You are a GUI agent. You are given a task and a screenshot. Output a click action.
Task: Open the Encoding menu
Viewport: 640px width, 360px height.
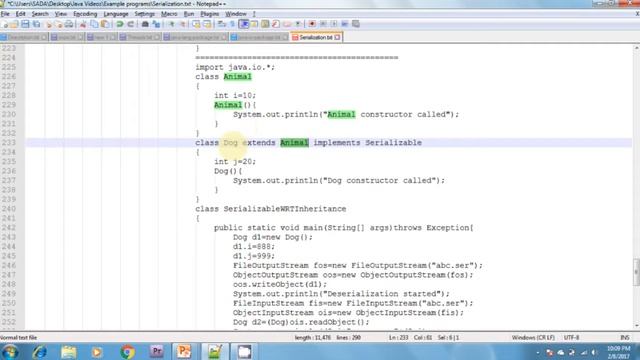tap(85, 14)
